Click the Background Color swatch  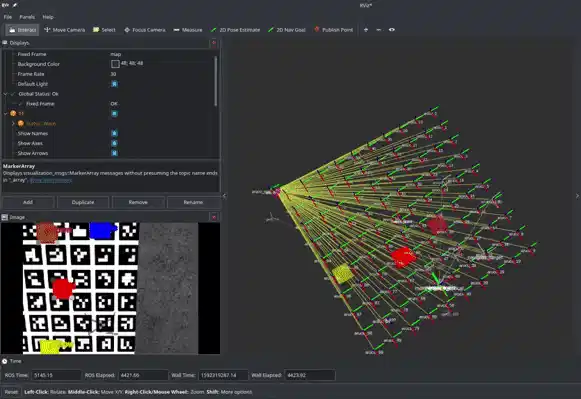(115, 64)
